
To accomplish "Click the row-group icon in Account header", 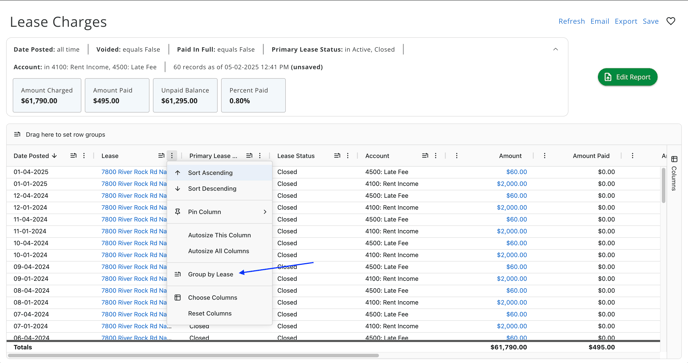I will pyautogui.click(x=425, y=155).
